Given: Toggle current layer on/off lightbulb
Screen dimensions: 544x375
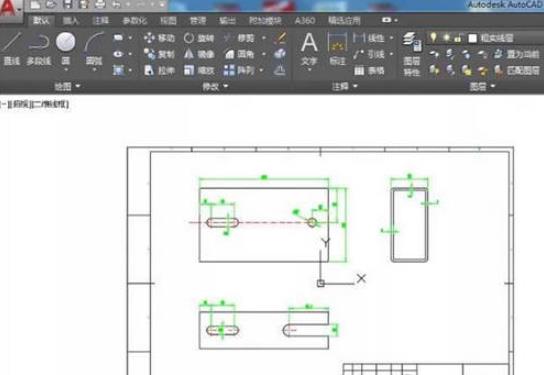Looking at the screenshot, I should click(433, 37).
